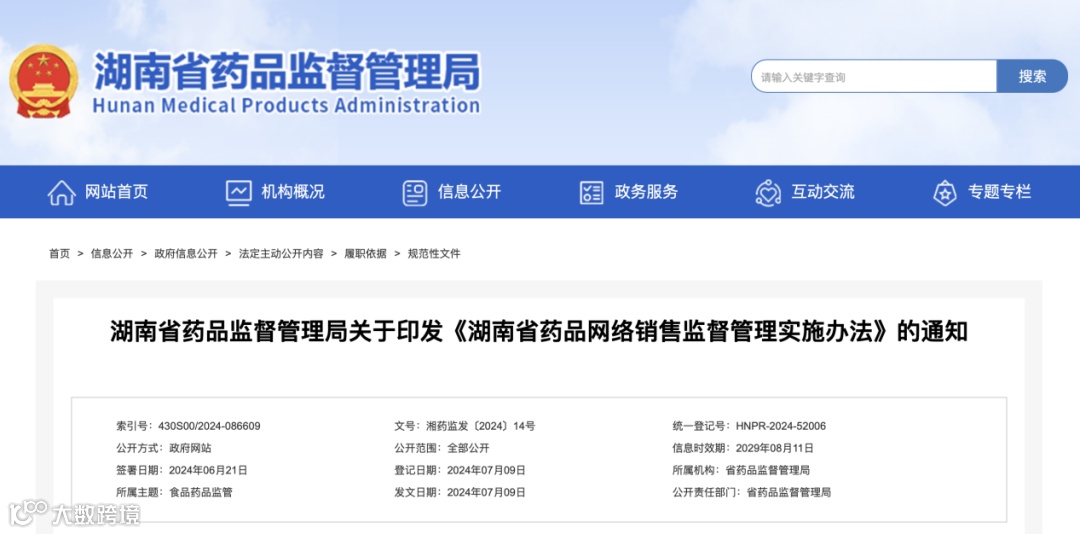Click the 登记日期 value 2024年07月09日
Image resolution: width=1080 pixels, height=534 pixels.
coord(486,470)
